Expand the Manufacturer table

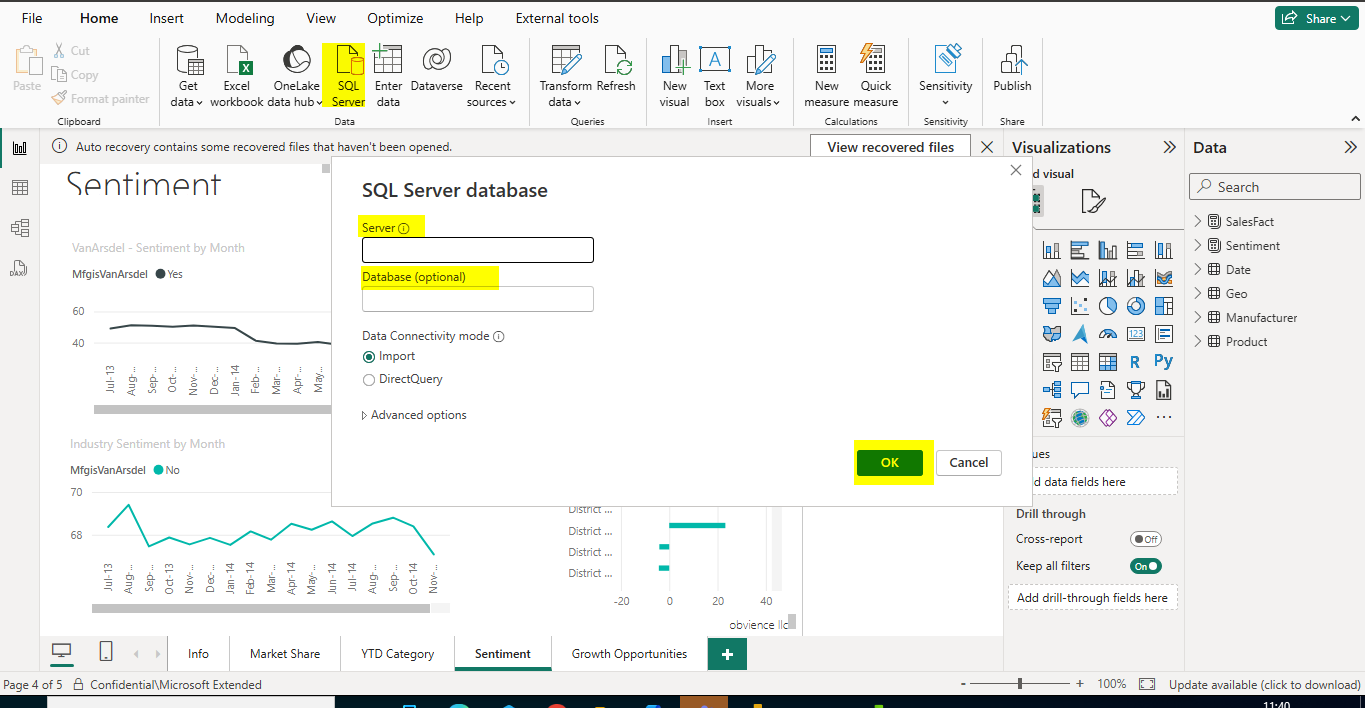(x=1198, y=317)
